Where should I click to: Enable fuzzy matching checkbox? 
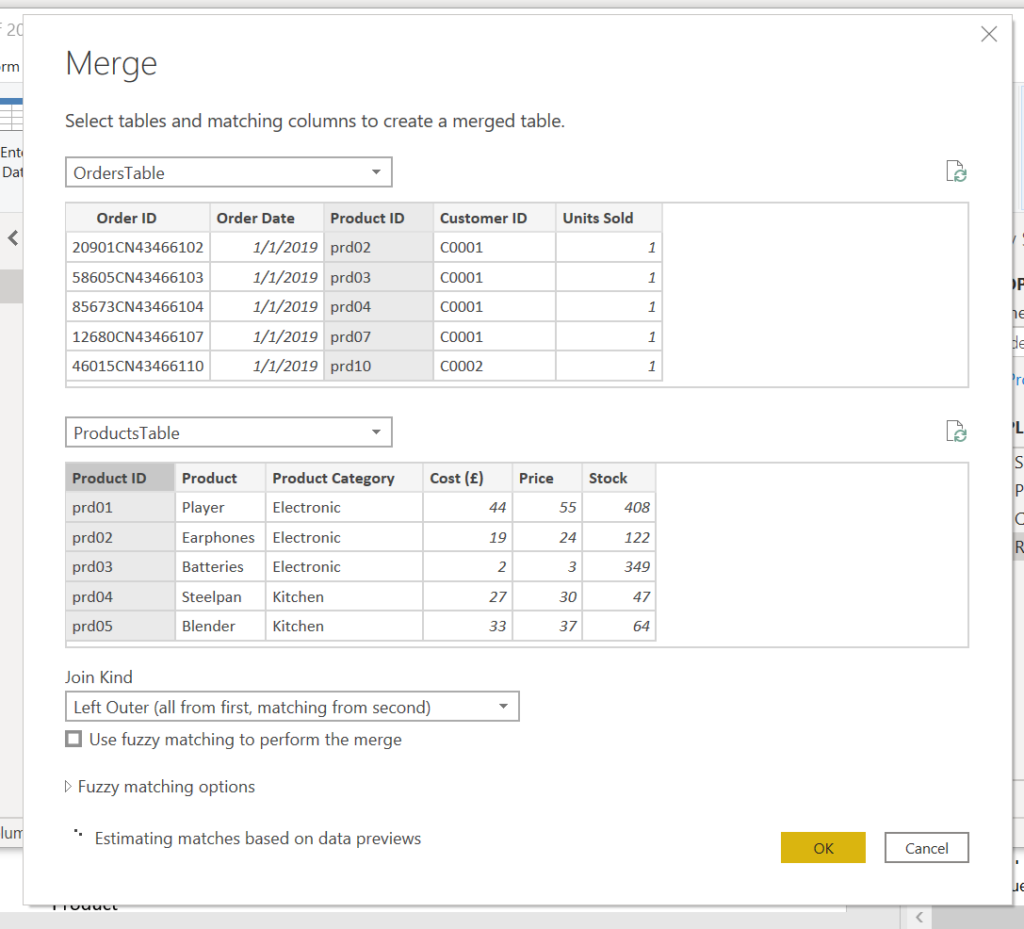pos(73,740)
